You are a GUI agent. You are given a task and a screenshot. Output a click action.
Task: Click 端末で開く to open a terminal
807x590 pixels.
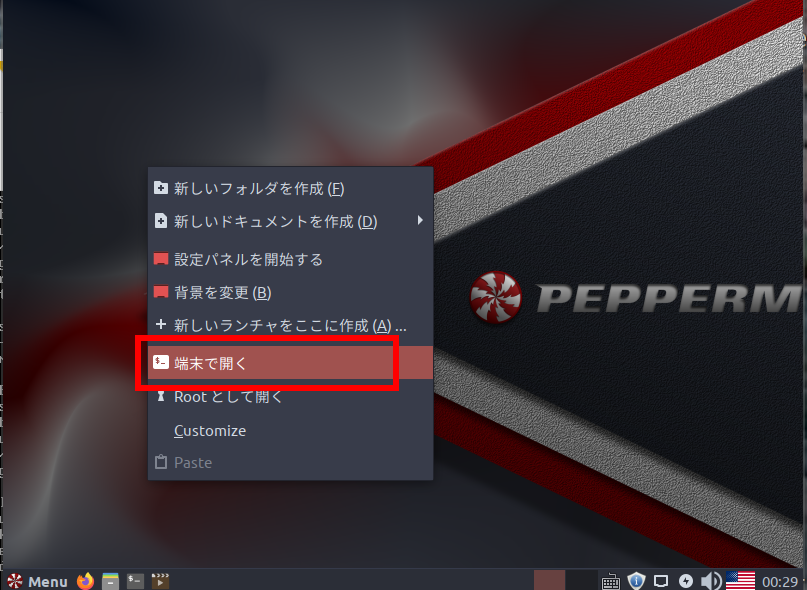290,363
